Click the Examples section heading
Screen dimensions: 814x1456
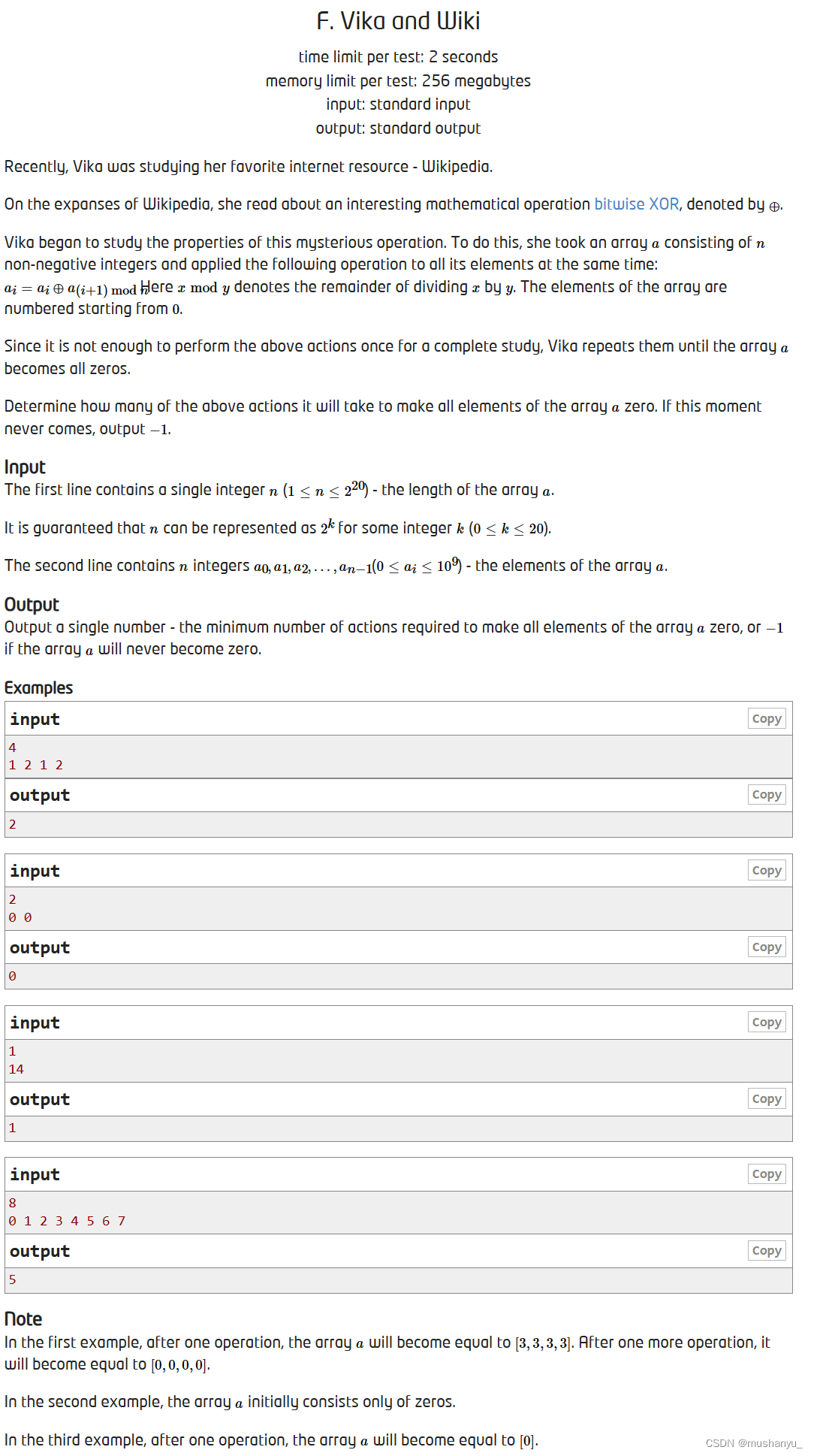pos(38,687)
